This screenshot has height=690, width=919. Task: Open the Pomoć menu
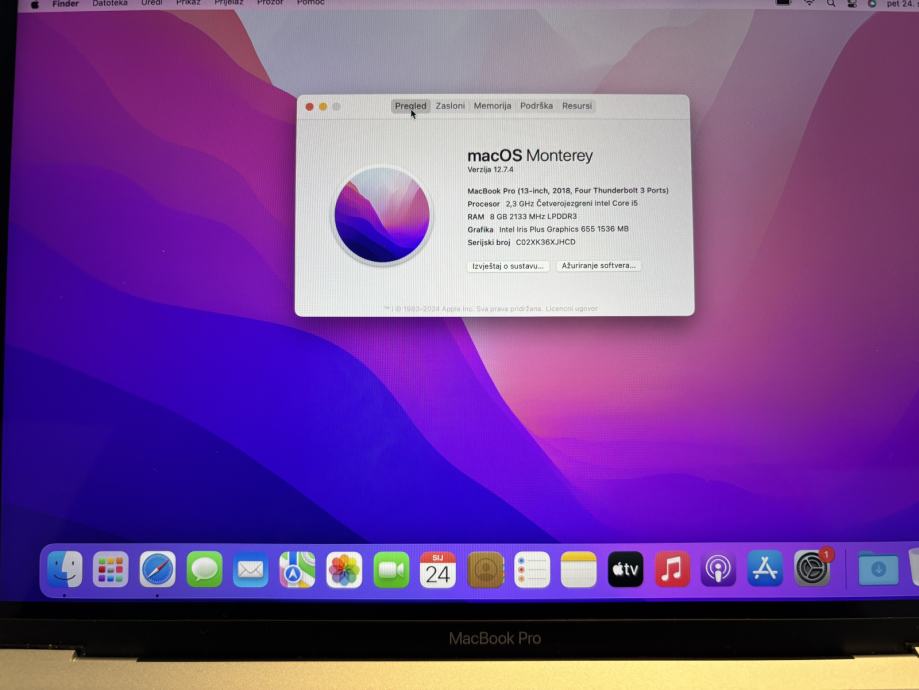[x=311, y=3]
